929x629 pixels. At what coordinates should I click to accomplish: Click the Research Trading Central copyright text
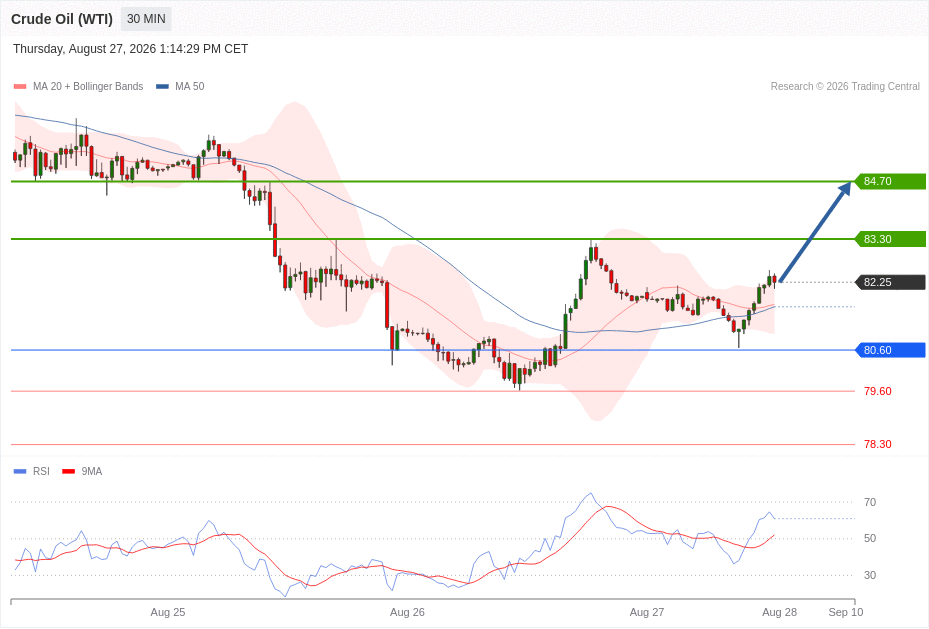click(x=845, y=86)
